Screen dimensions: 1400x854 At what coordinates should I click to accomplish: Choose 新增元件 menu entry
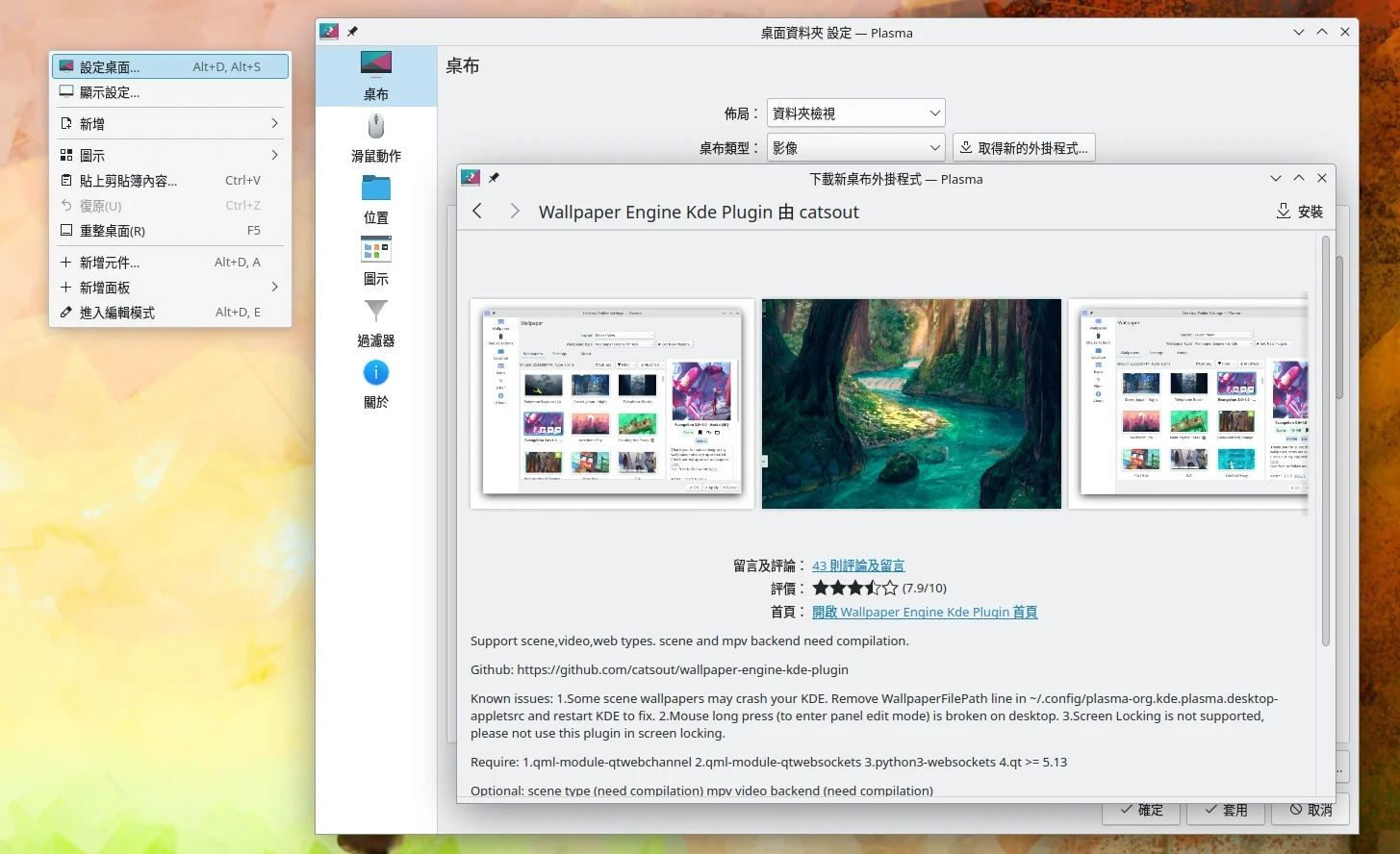coord(170,262)
